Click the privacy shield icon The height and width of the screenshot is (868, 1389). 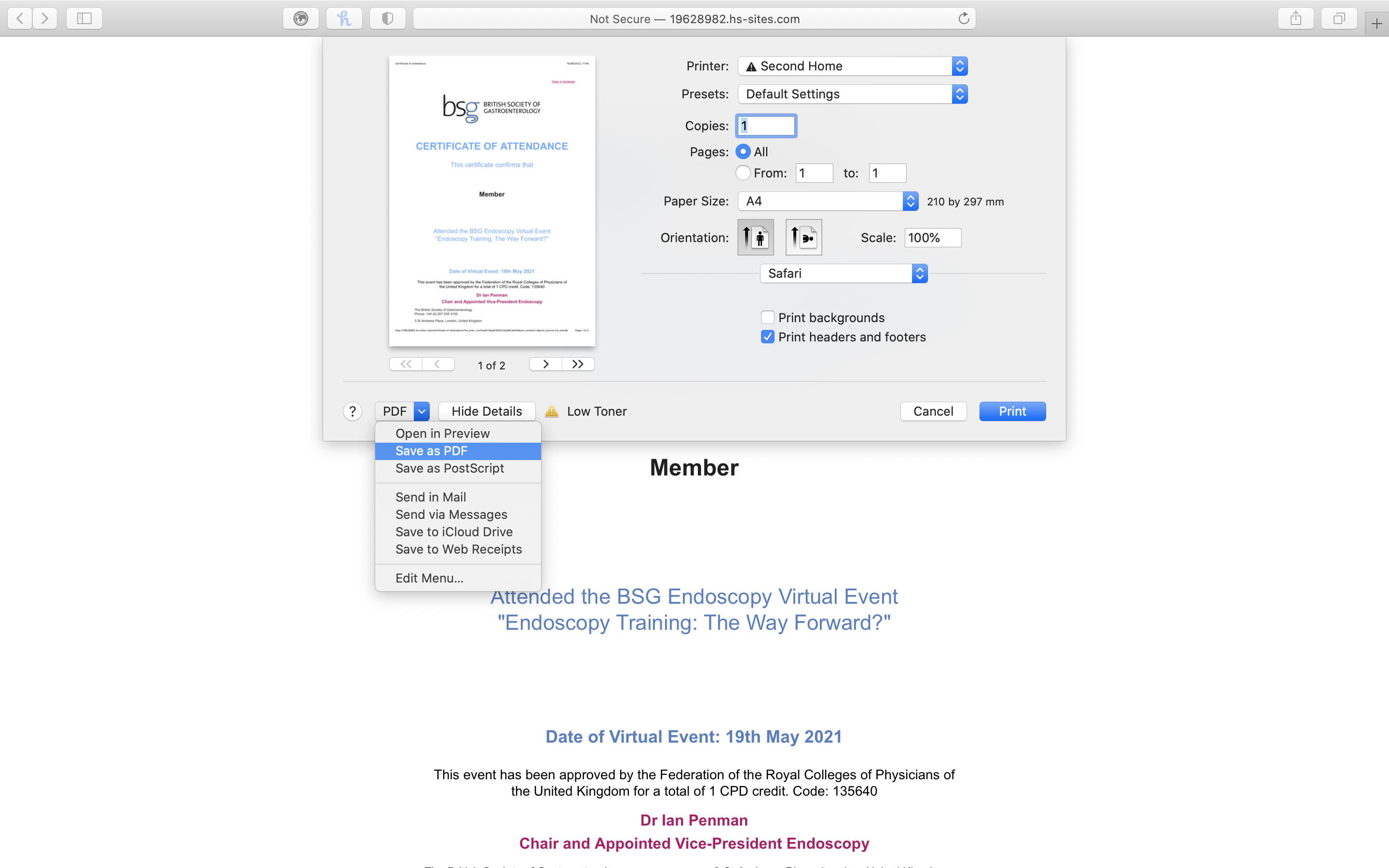[x=387, y=18]
